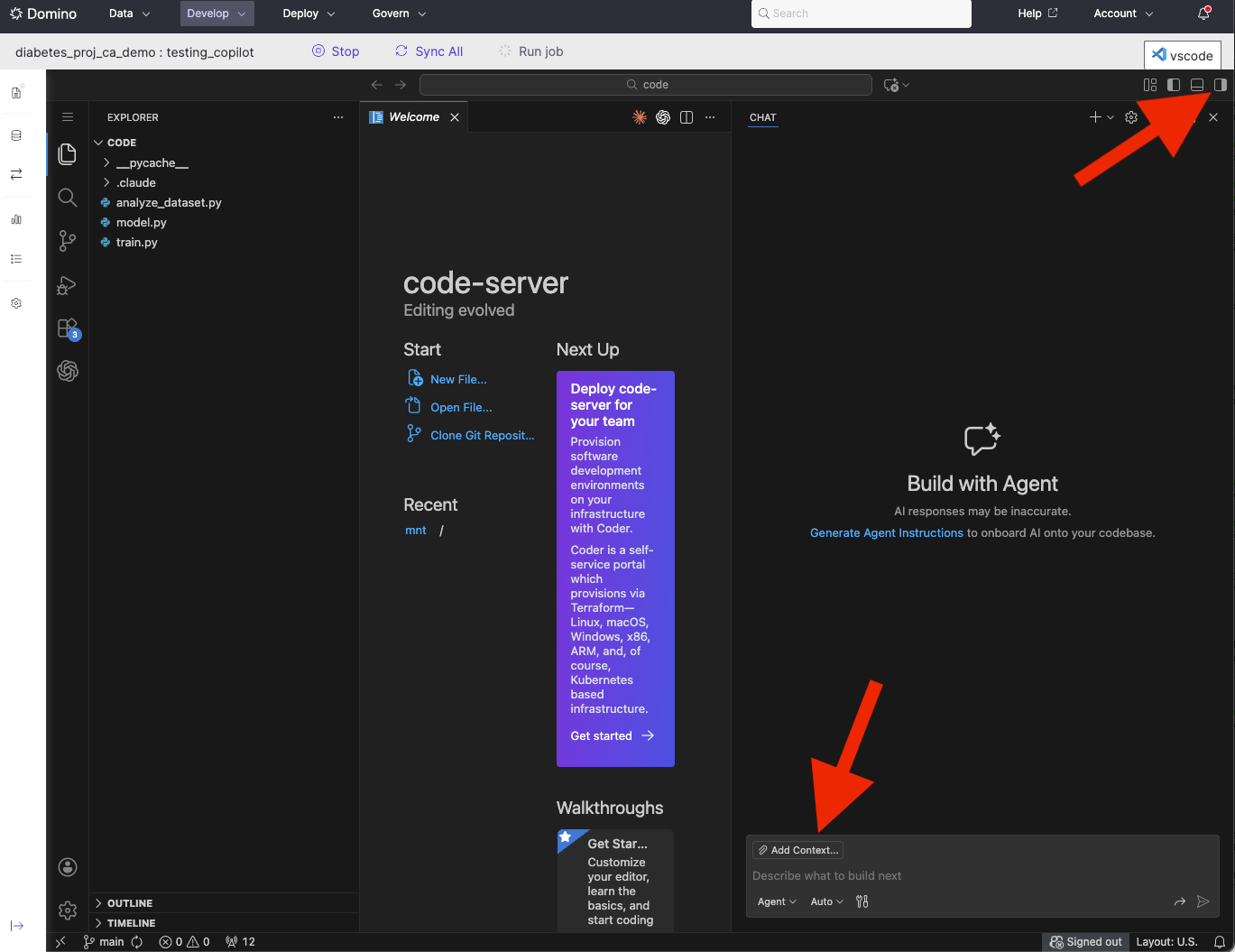Click the Domino sync arrows sidebar icon

click(x=16, y=174)
